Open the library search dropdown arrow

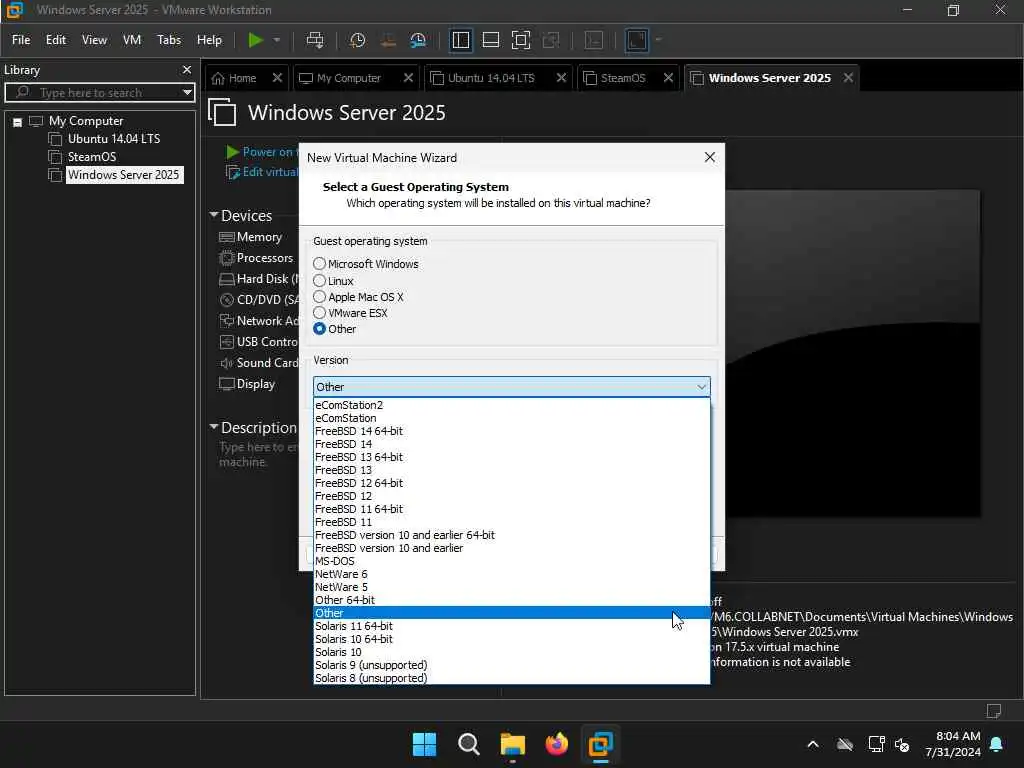[x=187, y=93]
